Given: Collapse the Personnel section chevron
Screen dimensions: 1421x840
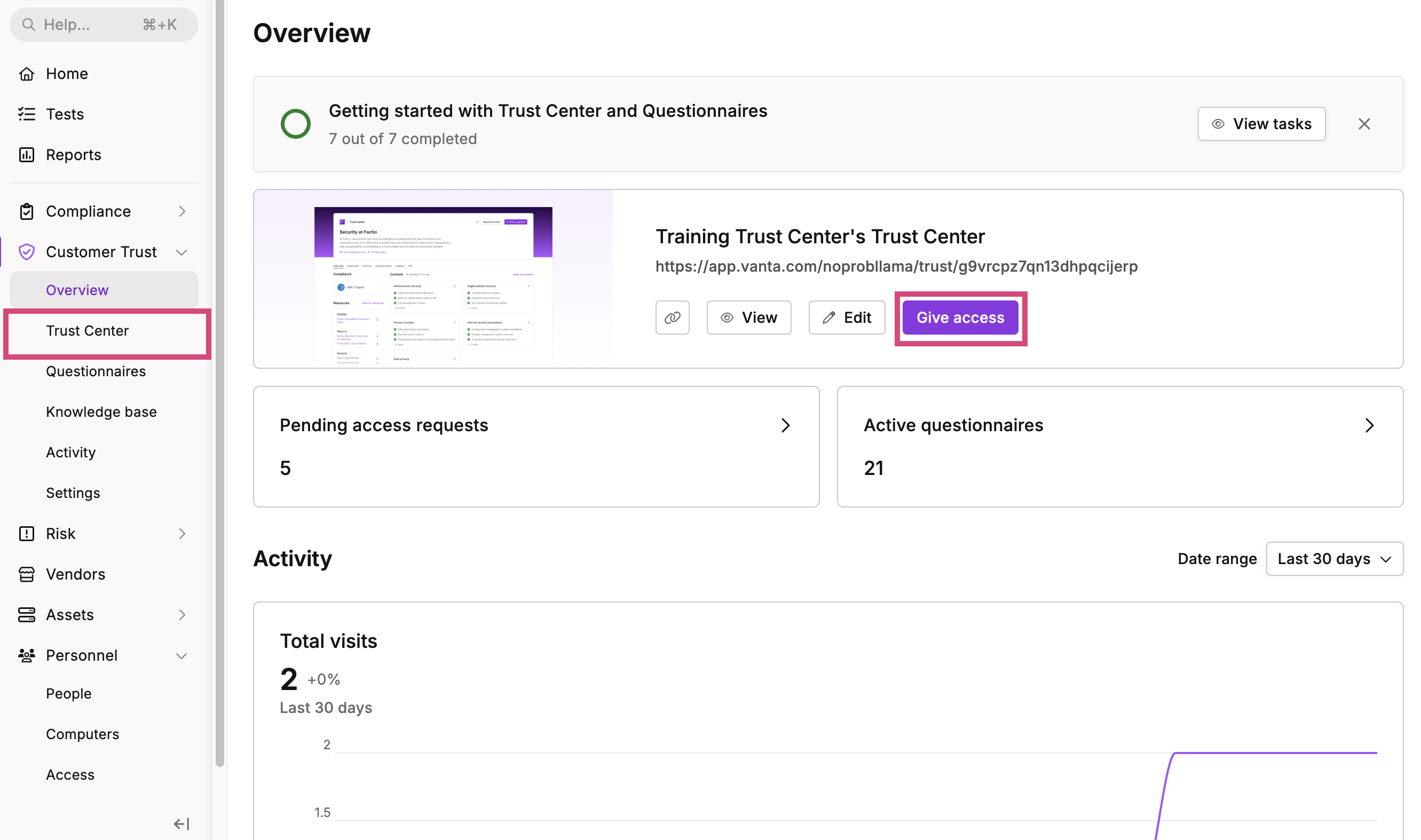Looking at the screenshot, I should 181,656.
